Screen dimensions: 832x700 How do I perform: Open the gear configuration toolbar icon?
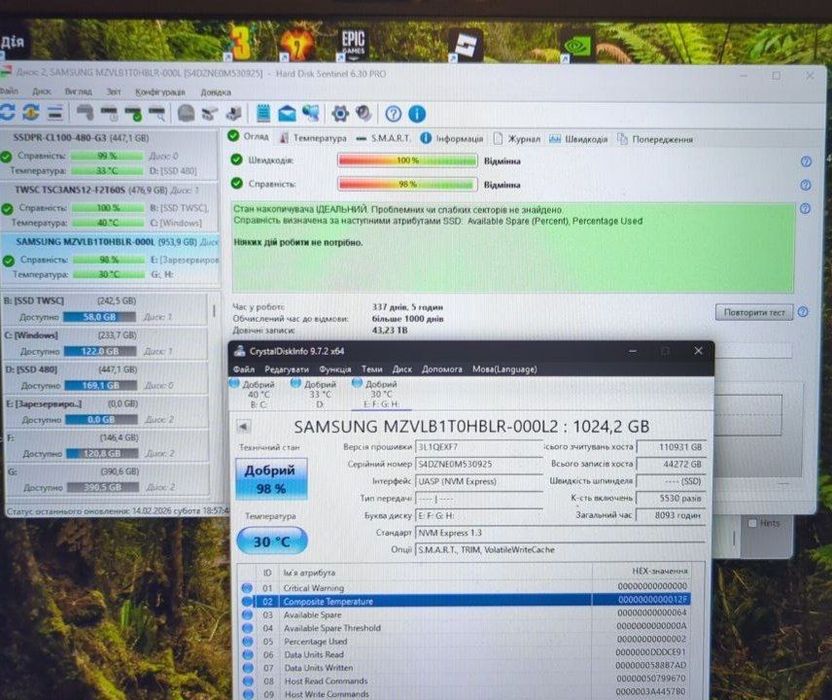[340, 114]
